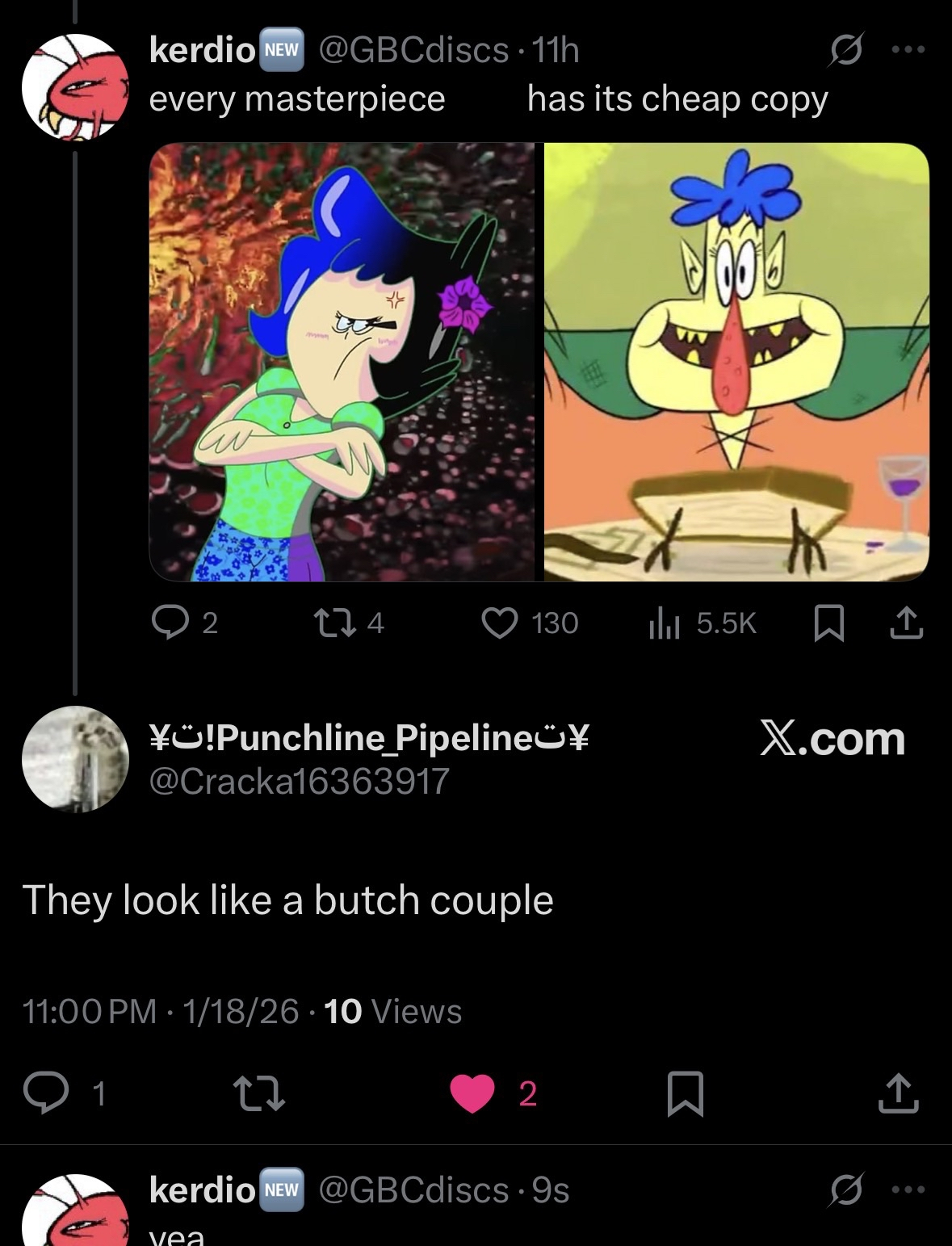
Task: Open Punchline_Pipeline's profile picture
Action: (75, 759)
